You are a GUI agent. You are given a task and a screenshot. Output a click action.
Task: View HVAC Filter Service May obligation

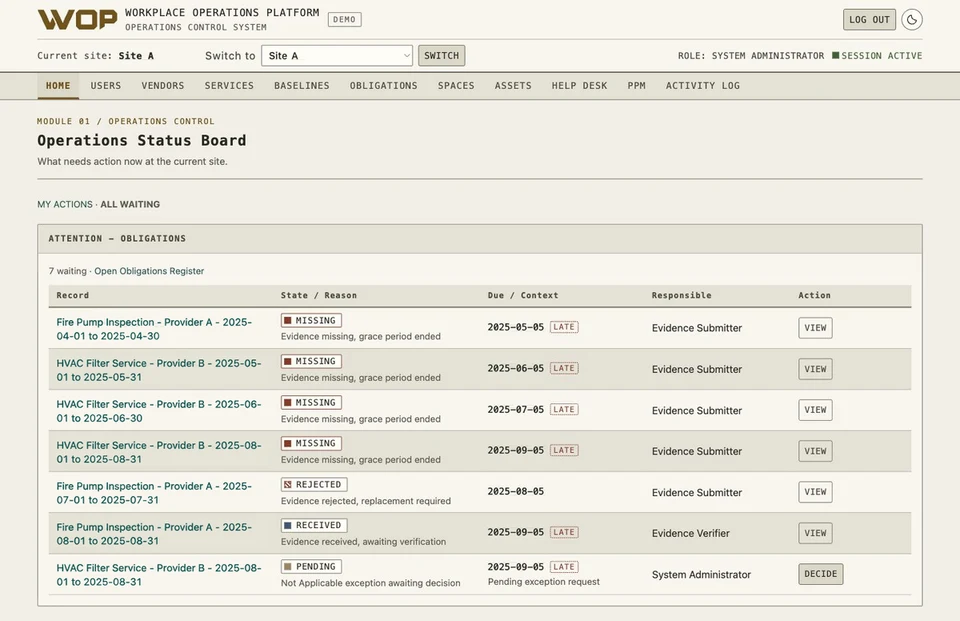tap(815, 369)
